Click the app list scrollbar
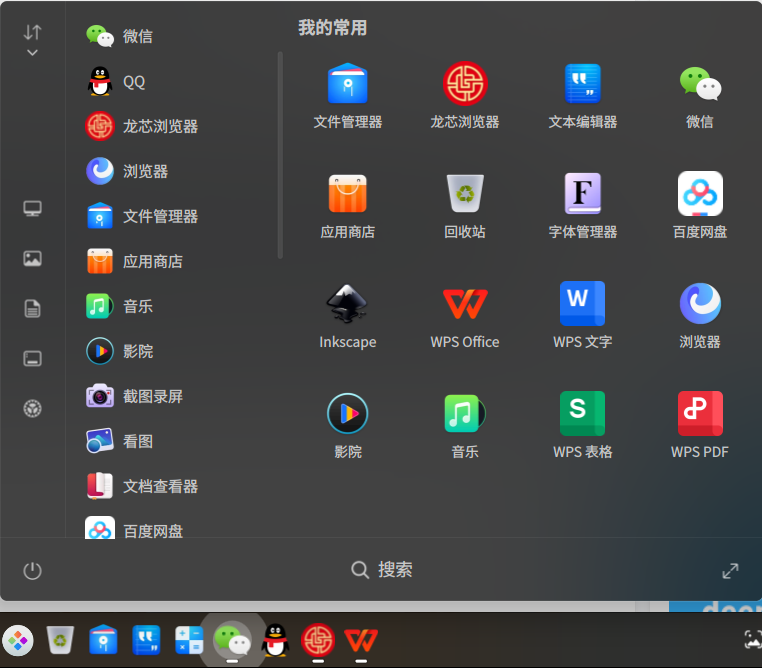 click(x=280, y=155)
